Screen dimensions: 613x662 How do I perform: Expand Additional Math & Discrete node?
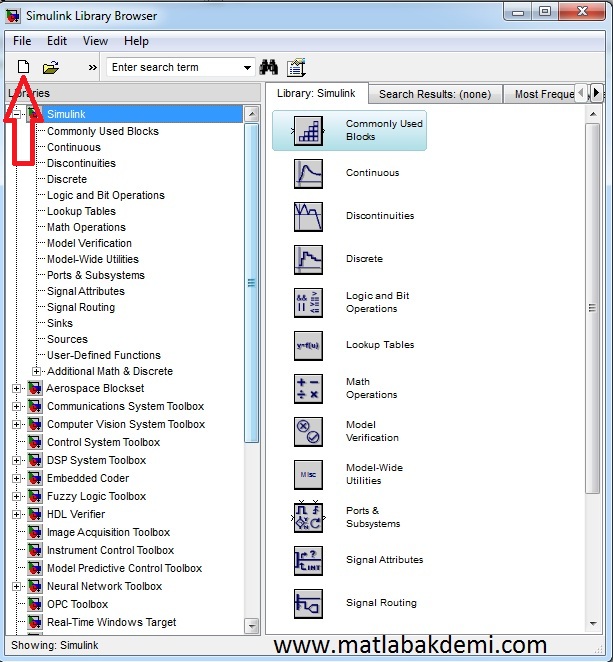coord(36,371)
